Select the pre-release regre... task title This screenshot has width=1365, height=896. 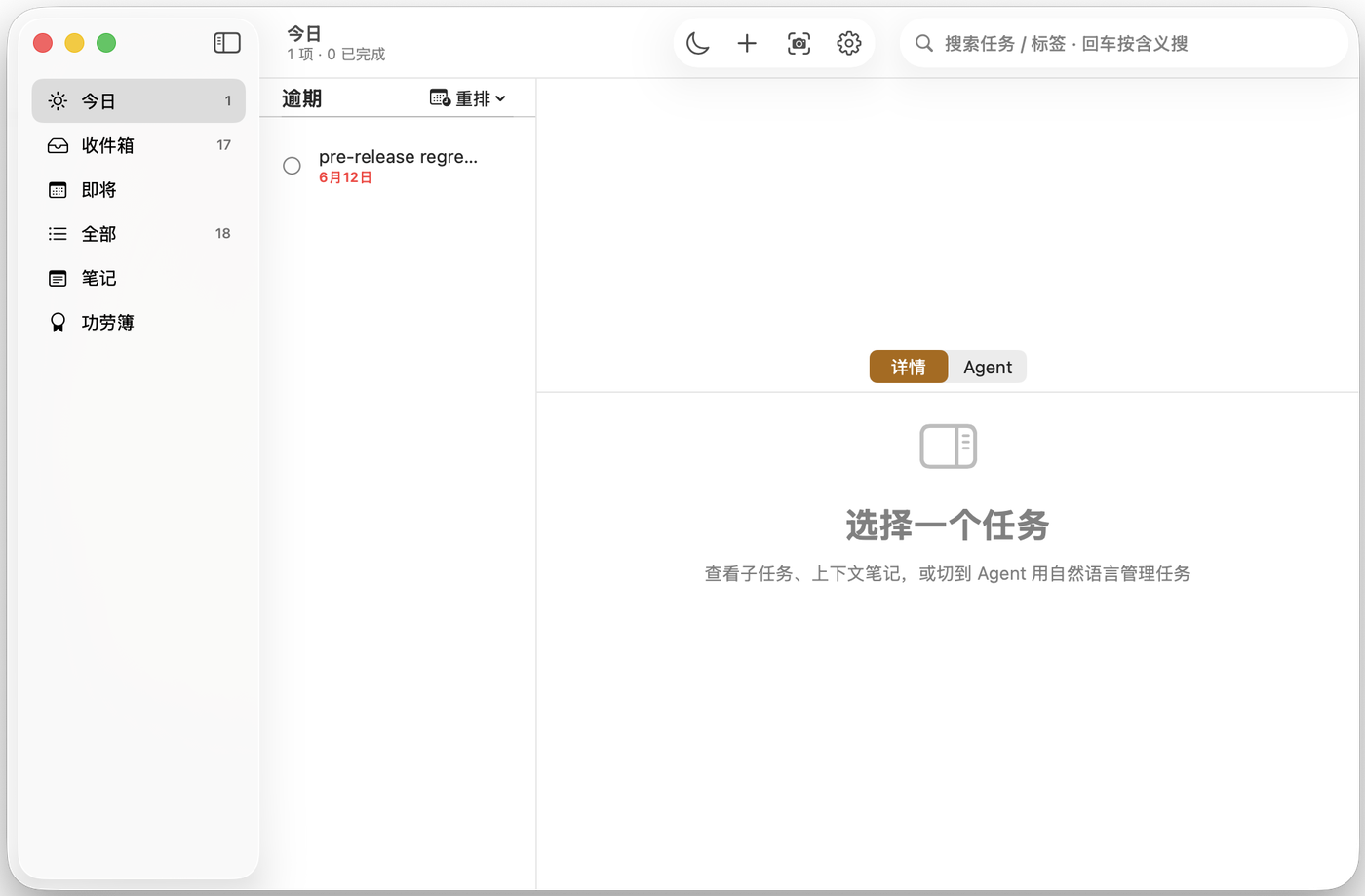(398, 157)
